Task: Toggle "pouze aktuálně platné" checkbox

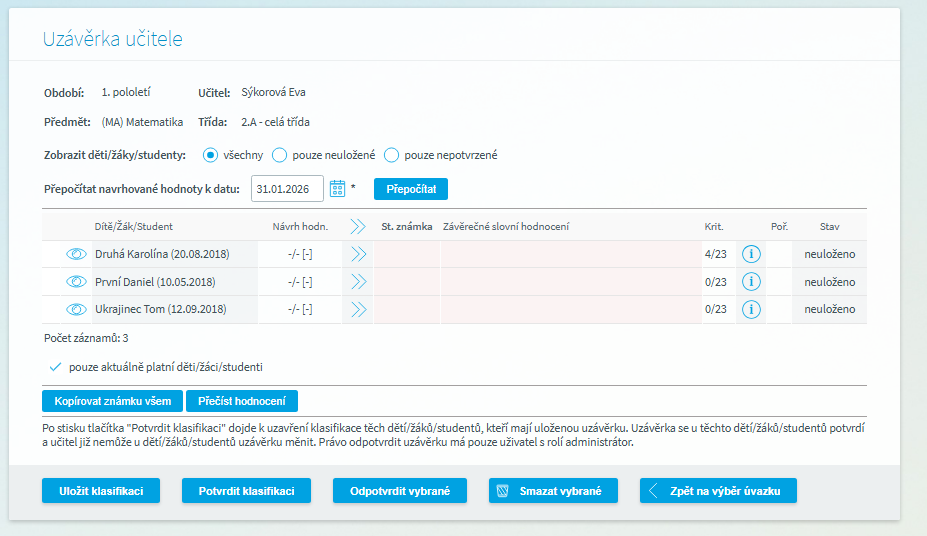Action: click(55, 367)
